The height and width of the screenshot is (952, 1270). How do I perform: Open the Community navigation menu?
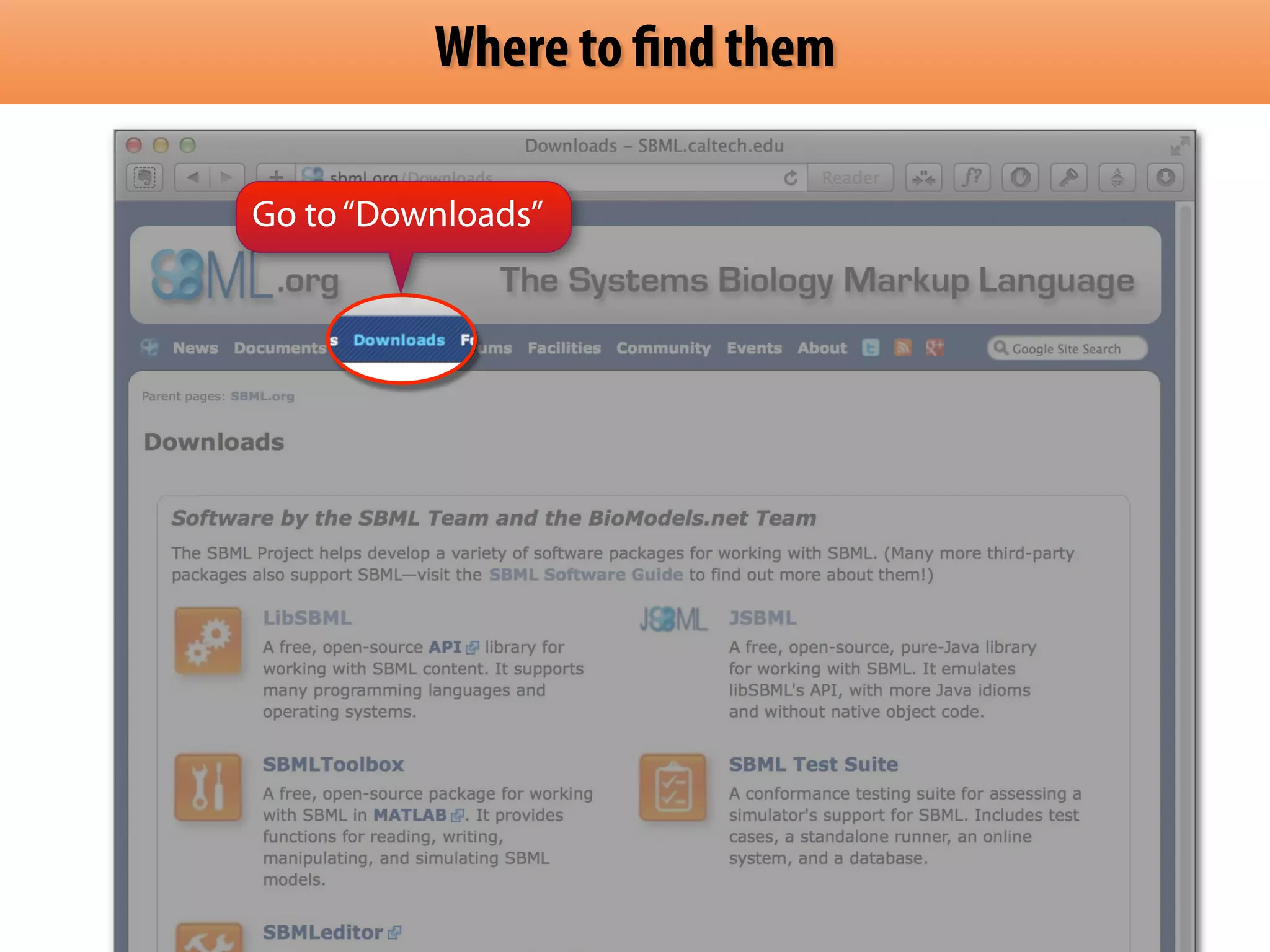[664, 348]
